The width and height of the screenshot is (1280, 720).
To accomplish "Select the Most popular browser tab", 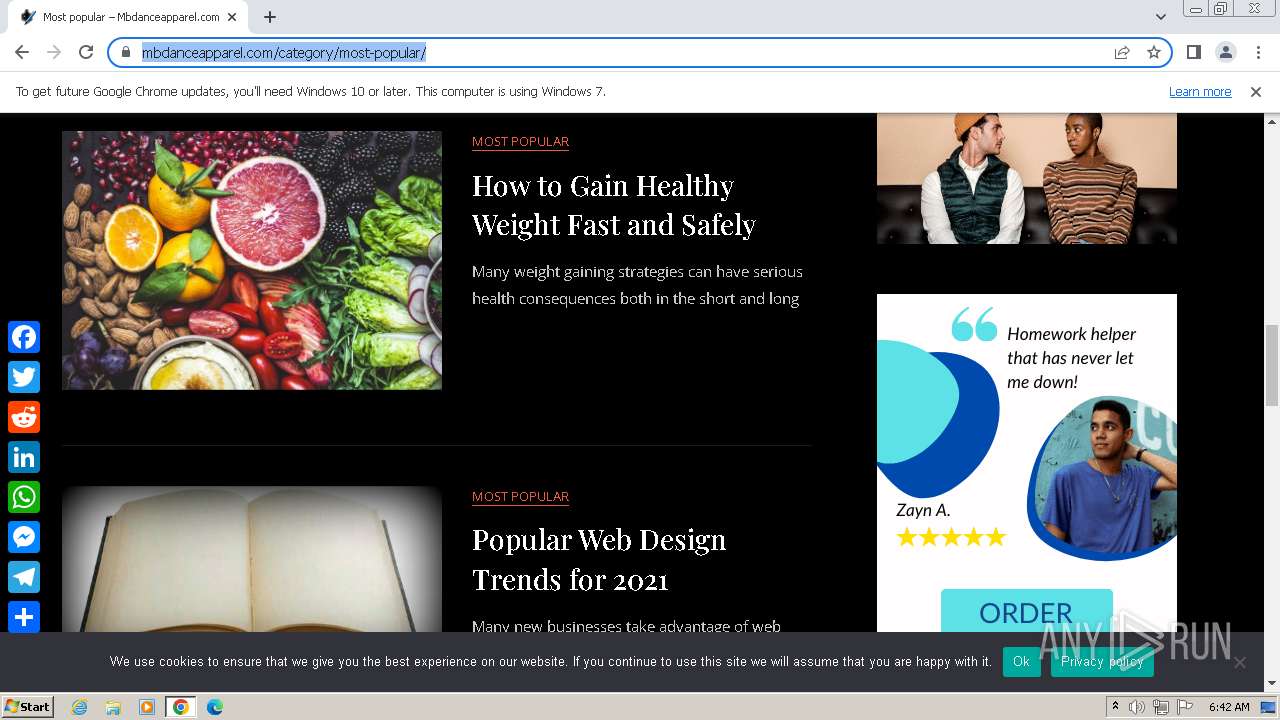I will tap(130, 17).
